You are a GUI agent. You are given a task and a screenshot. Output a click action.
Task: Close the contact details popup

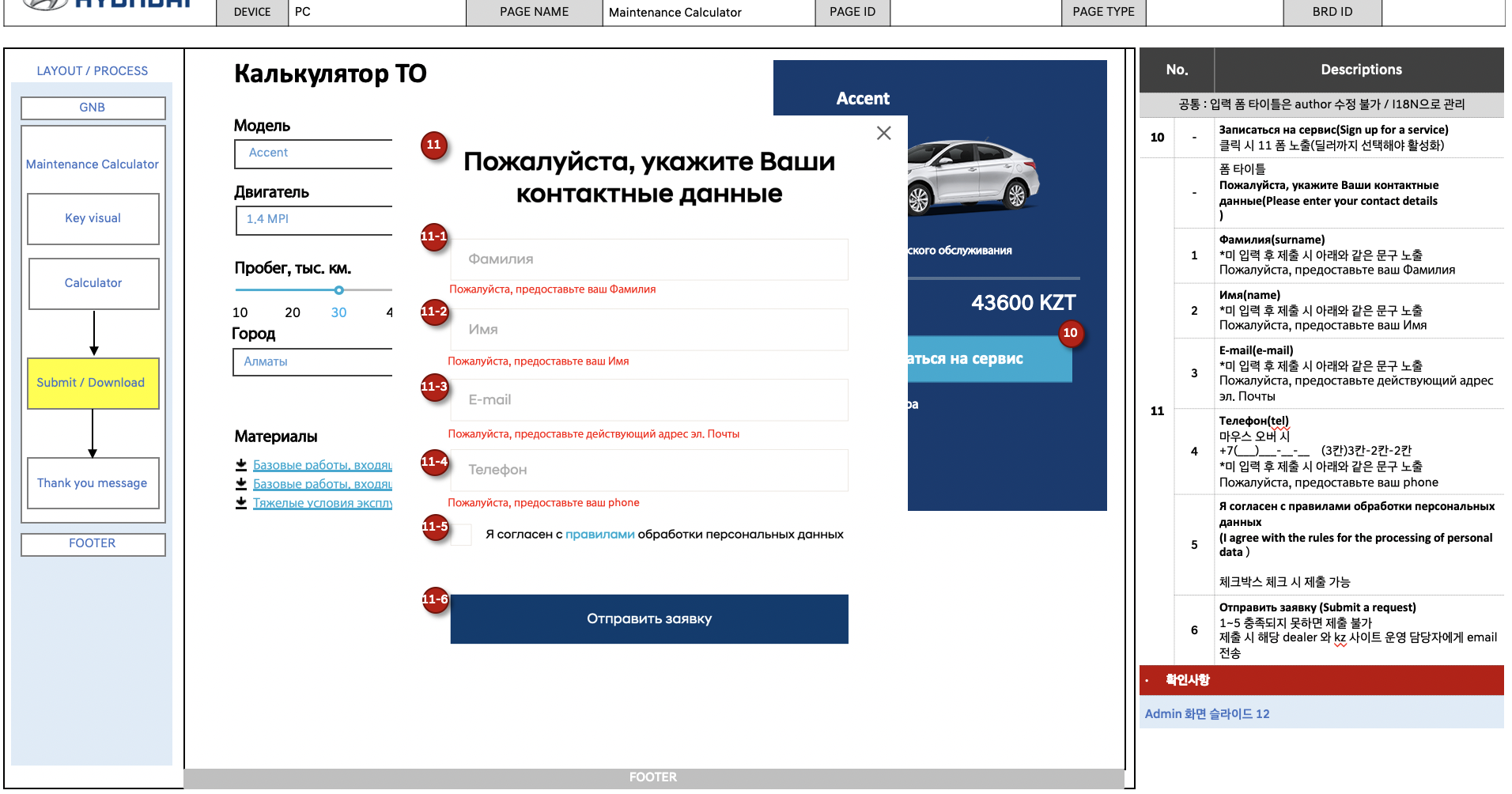883,134
